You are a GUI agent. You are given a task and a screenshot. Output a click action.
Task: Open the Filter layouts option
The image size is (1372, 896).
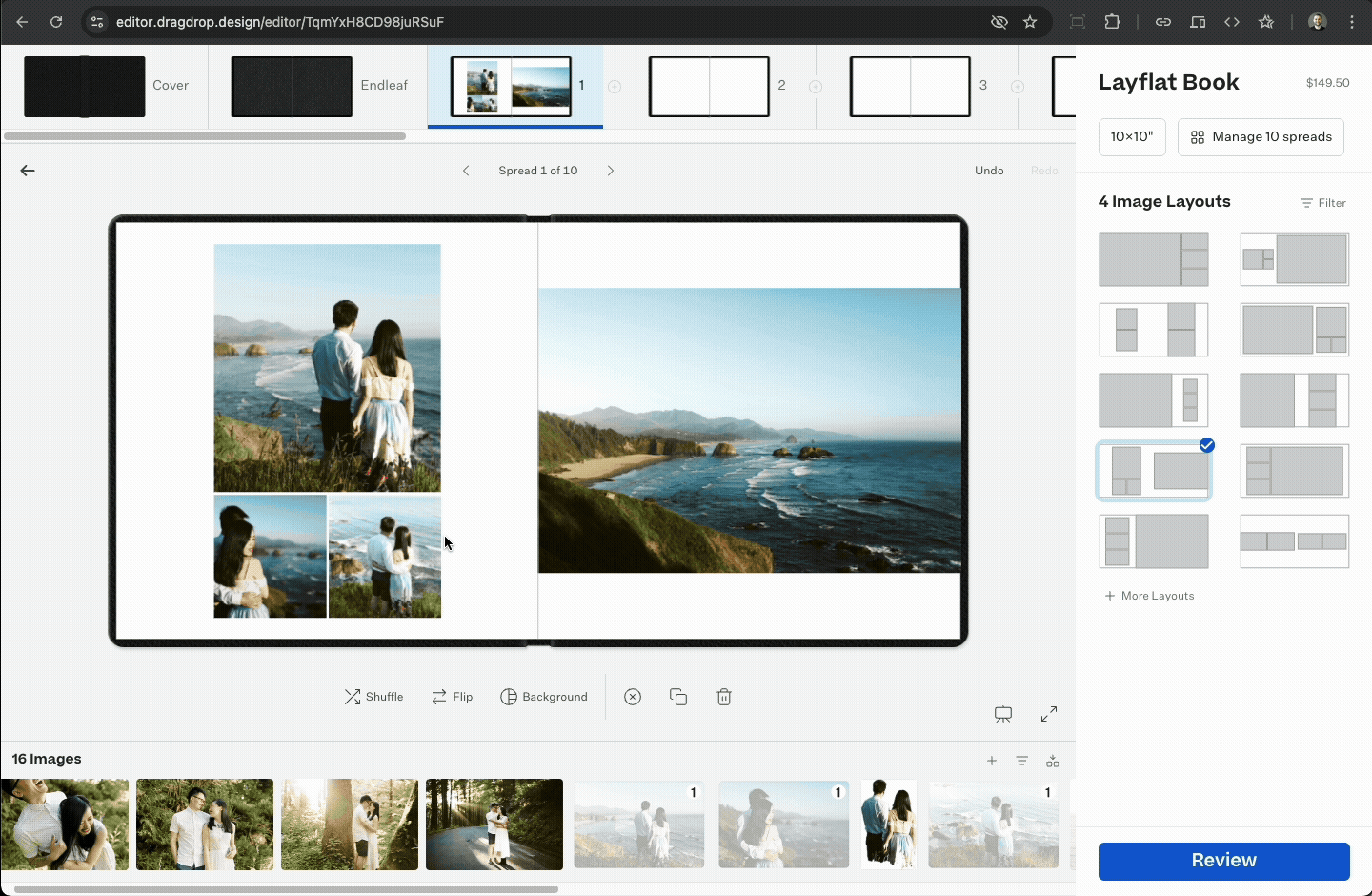pos(1323,203)
